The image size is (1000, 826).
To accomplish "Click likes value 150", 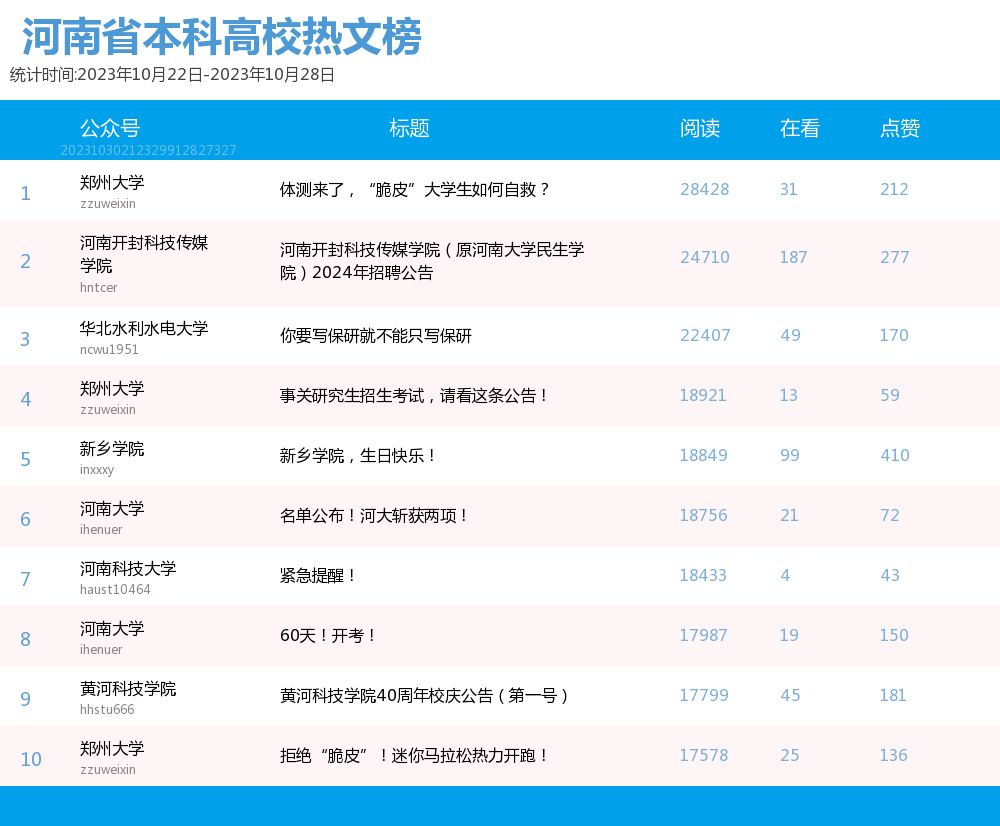I will pos(894,635).
